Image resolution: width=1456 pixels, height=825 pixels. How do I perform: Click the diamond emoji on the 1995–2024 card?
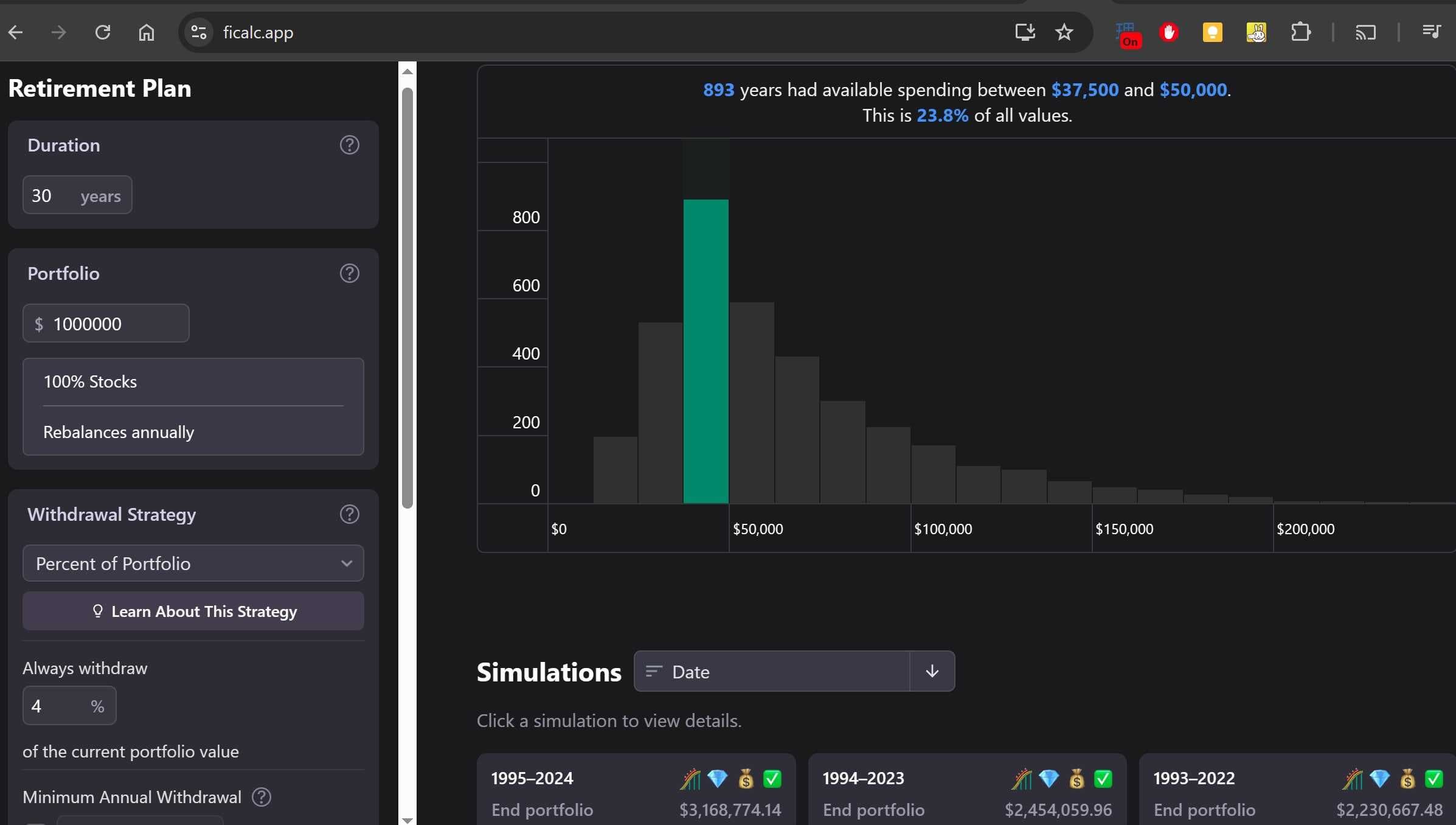(x=718, y=779)
